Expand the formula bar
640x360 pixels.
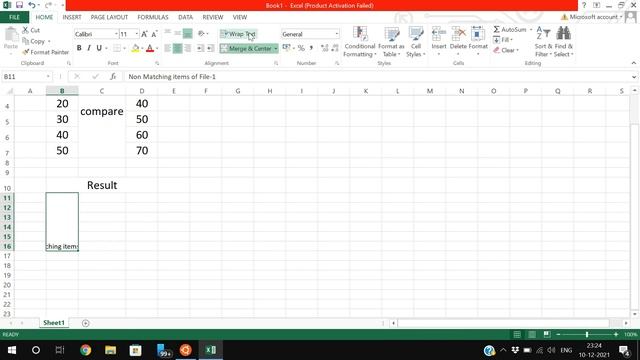(x=633, y=77)
